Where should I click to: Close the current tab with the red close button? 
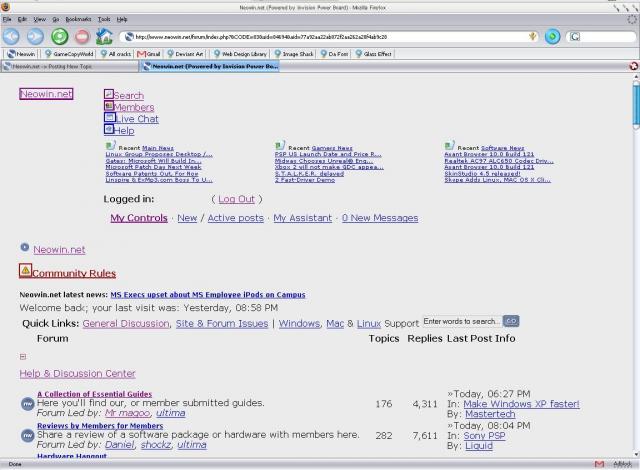tap(633, 66)
